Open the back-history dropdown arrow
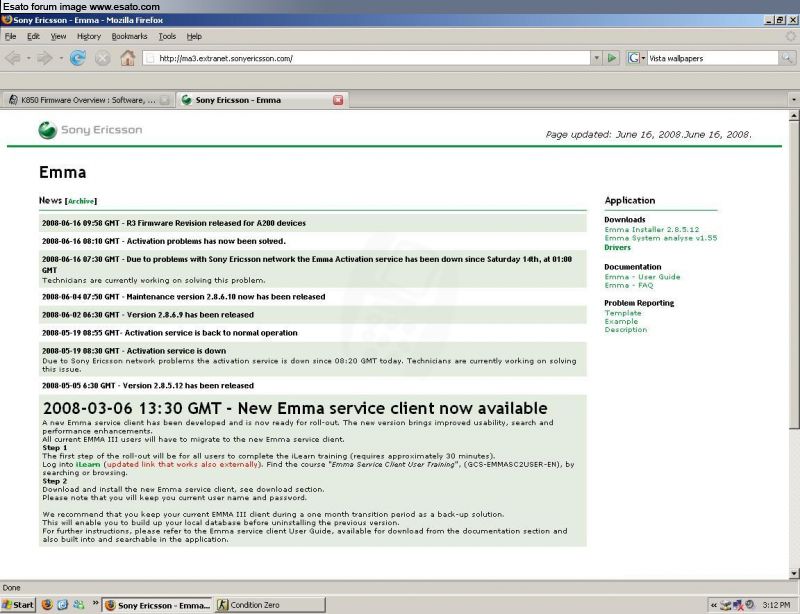800x614 pixels. (x=29, y=58)
